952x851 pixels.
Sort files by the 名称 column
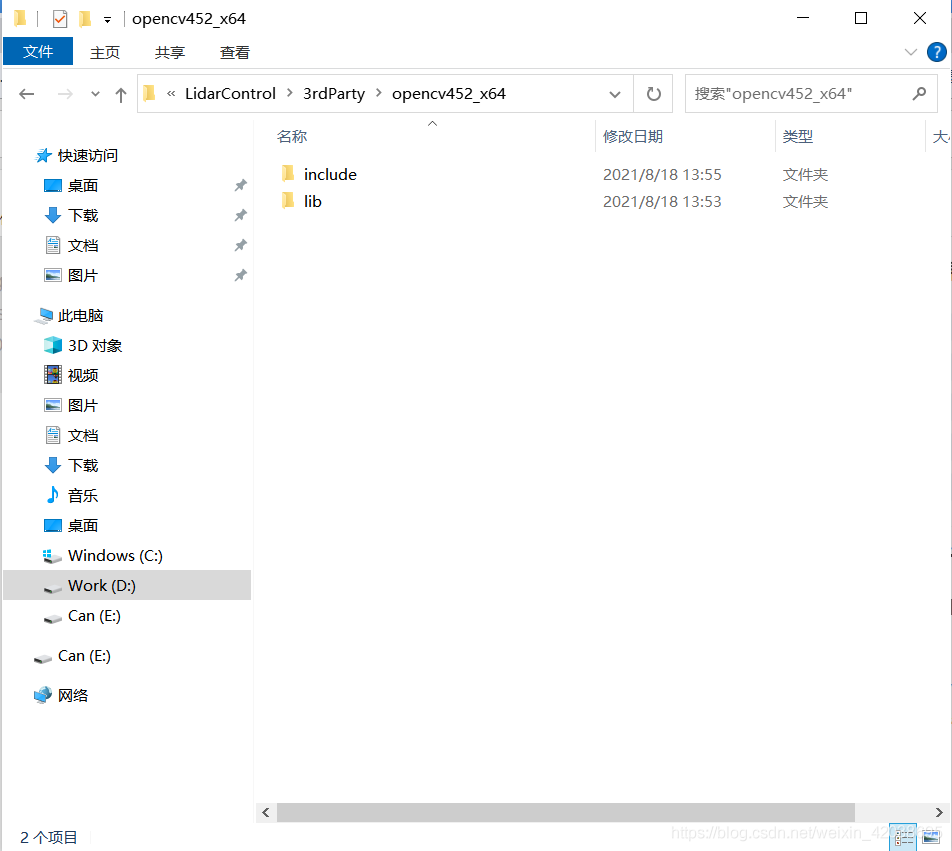pyautogui.click(x=292, y=137)
